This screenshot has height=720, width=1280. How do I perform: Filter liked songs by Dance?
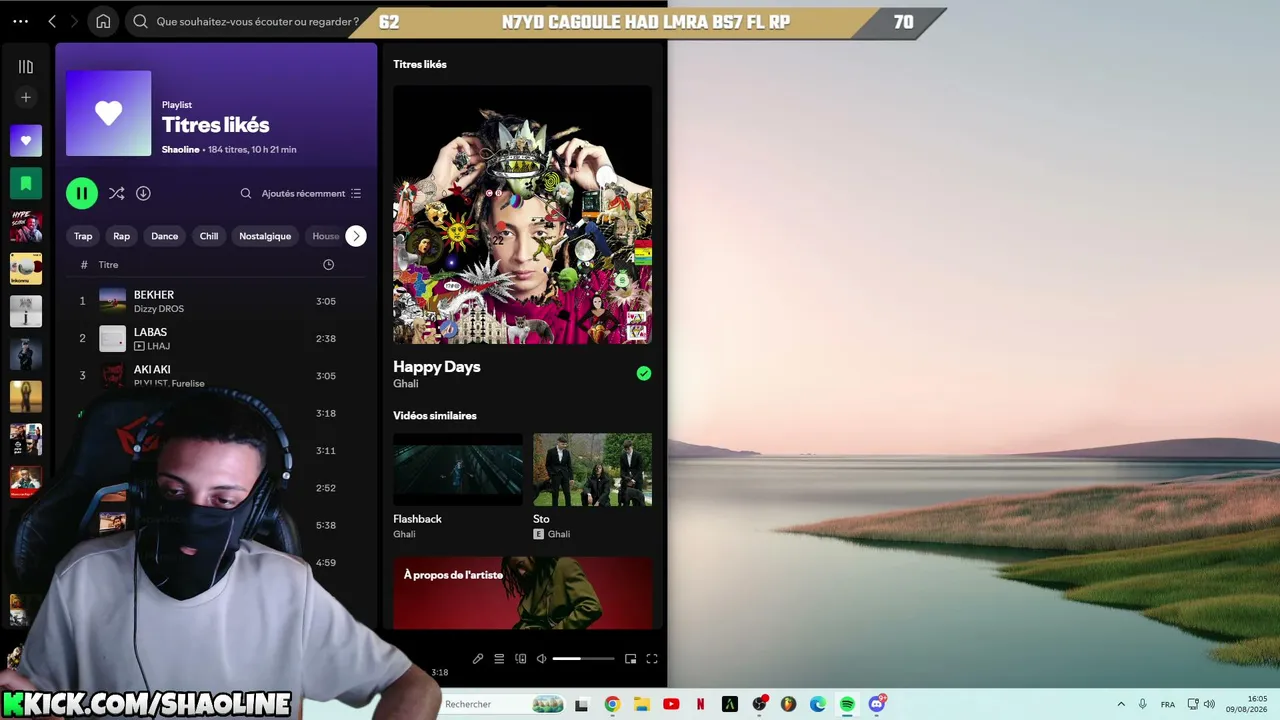[164, 236]
